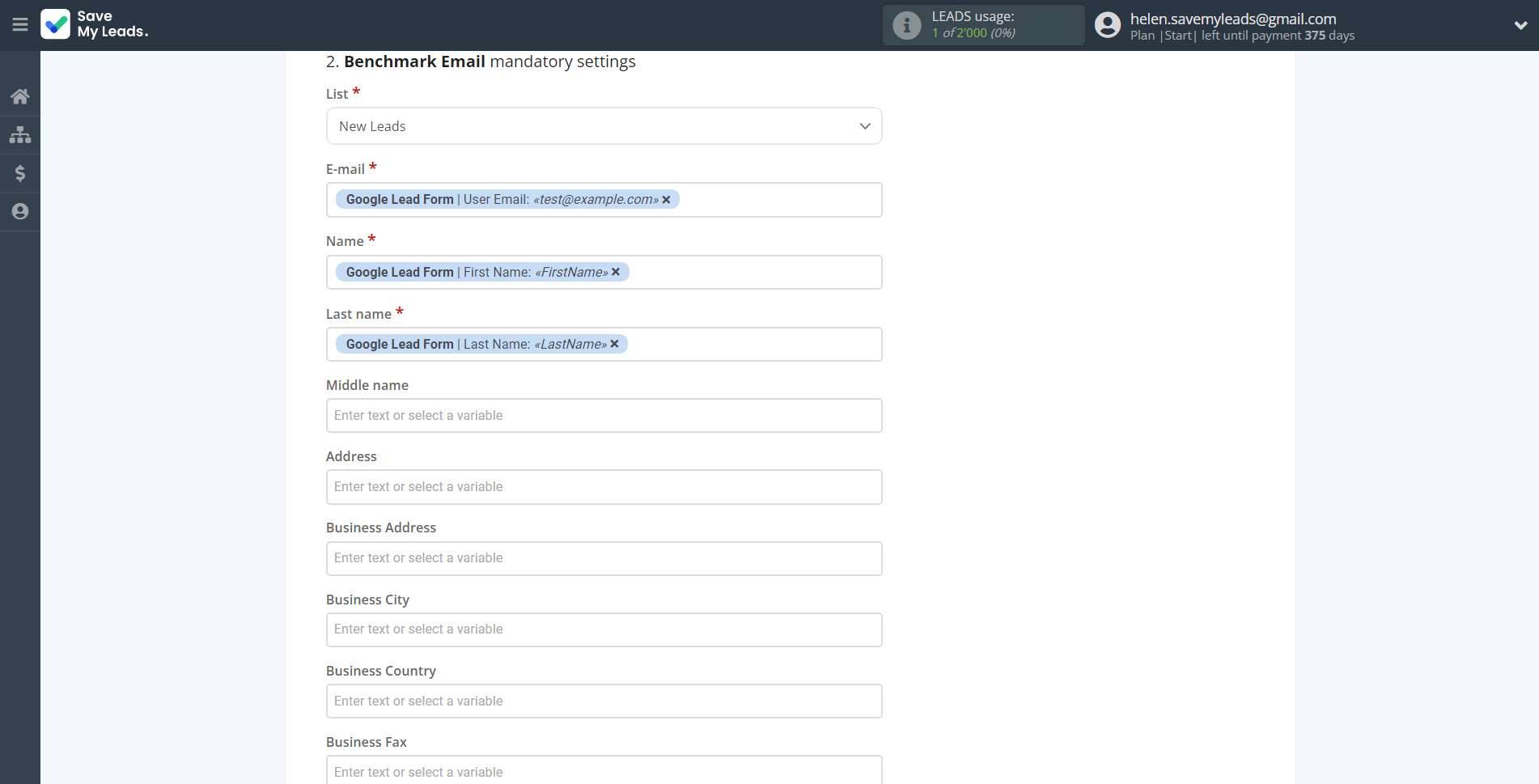
Task: Expand the account dropdown chevron
Action: tap(1520, 25)
